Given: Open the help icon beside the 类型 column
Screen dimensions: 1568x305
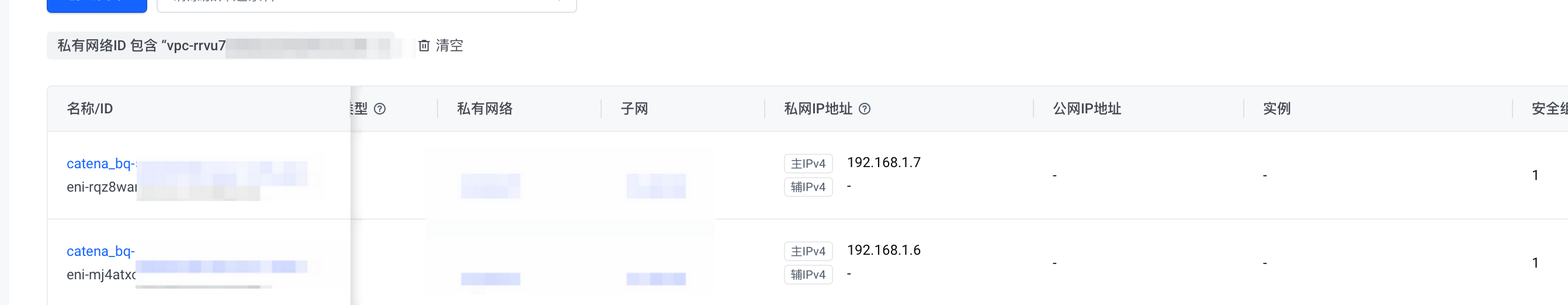Looking at the screenshot, I should tap(380, 109).
